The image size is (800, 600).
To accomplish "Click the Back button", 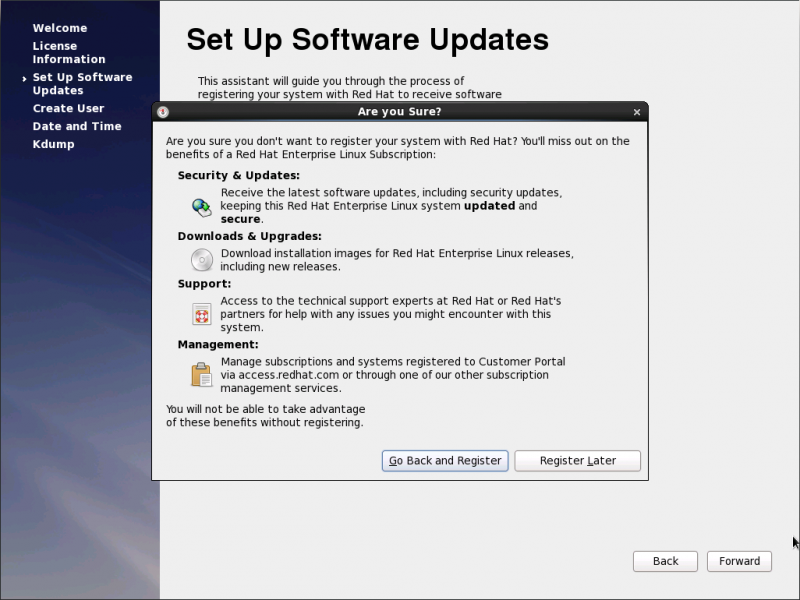I will point(665,561).
